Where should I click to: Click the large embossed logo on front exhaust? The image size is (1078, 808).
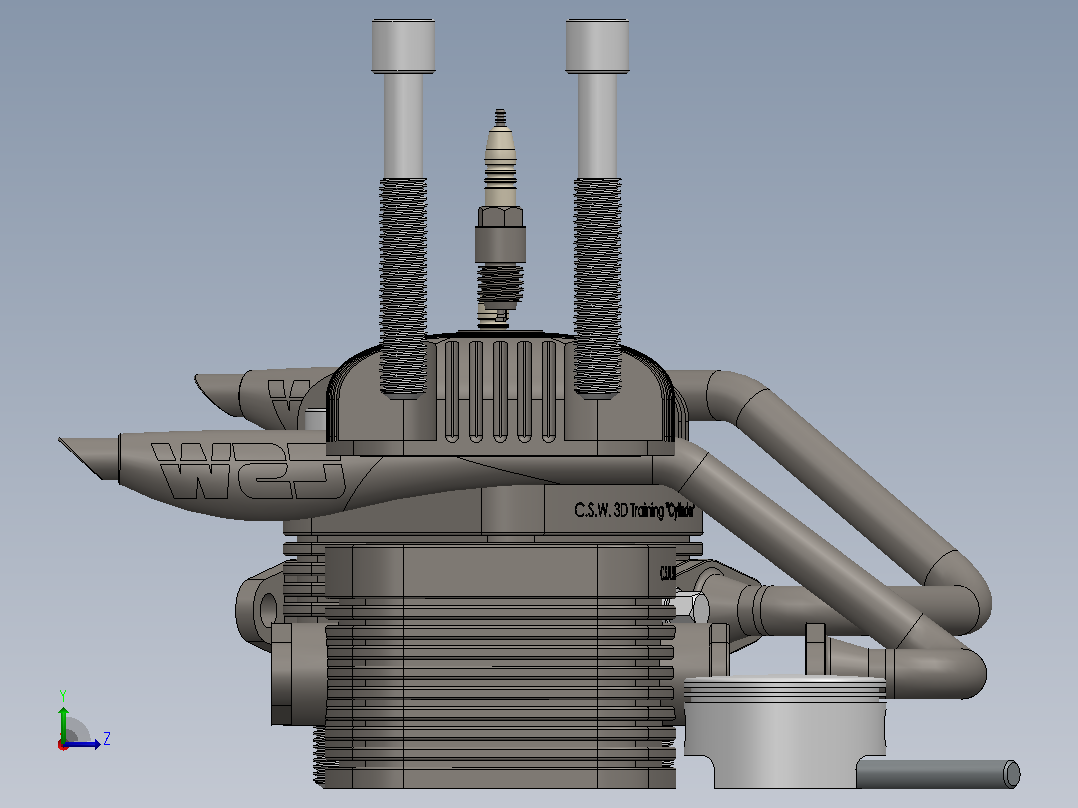247,470
